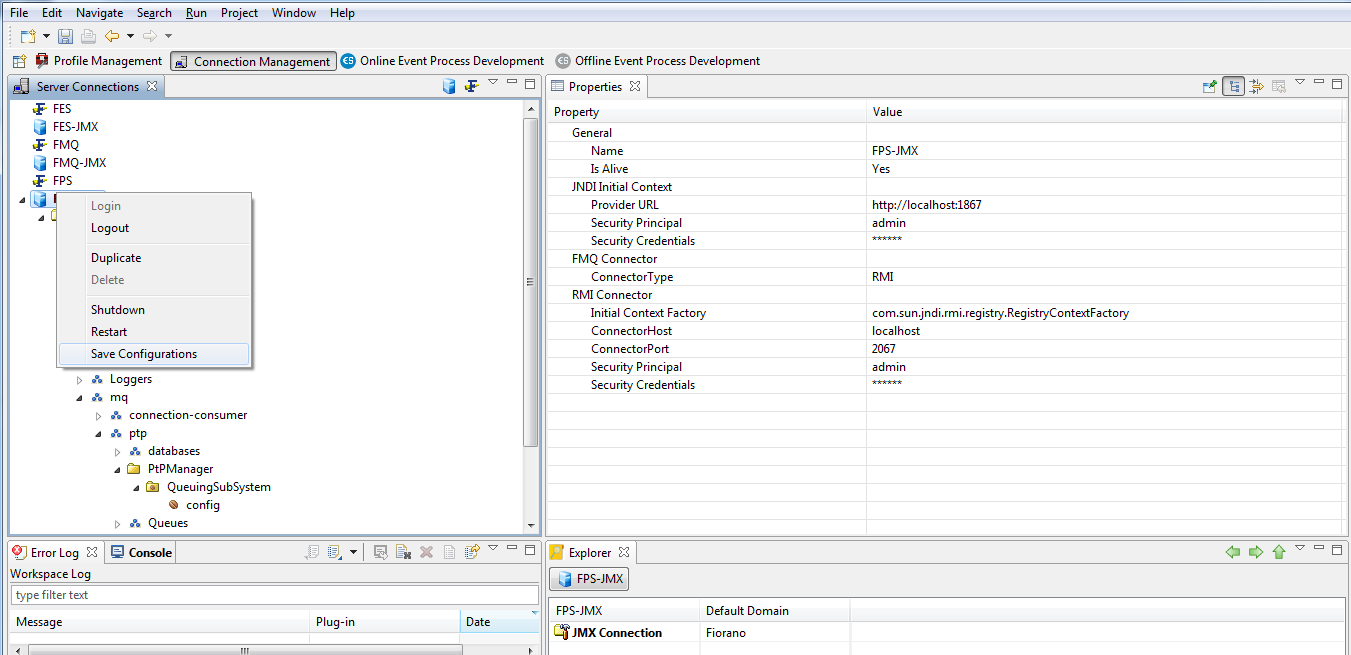Expand the connection-consumer node
1351x655 pixels.
pyautogui.click(x=99, y=416)
